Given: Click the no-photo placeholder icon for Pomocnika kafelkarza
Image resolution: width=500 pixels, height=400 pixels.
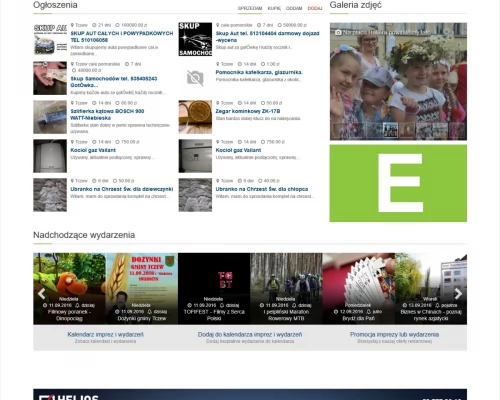Looking at the screenshot, I should click(195, 78).
